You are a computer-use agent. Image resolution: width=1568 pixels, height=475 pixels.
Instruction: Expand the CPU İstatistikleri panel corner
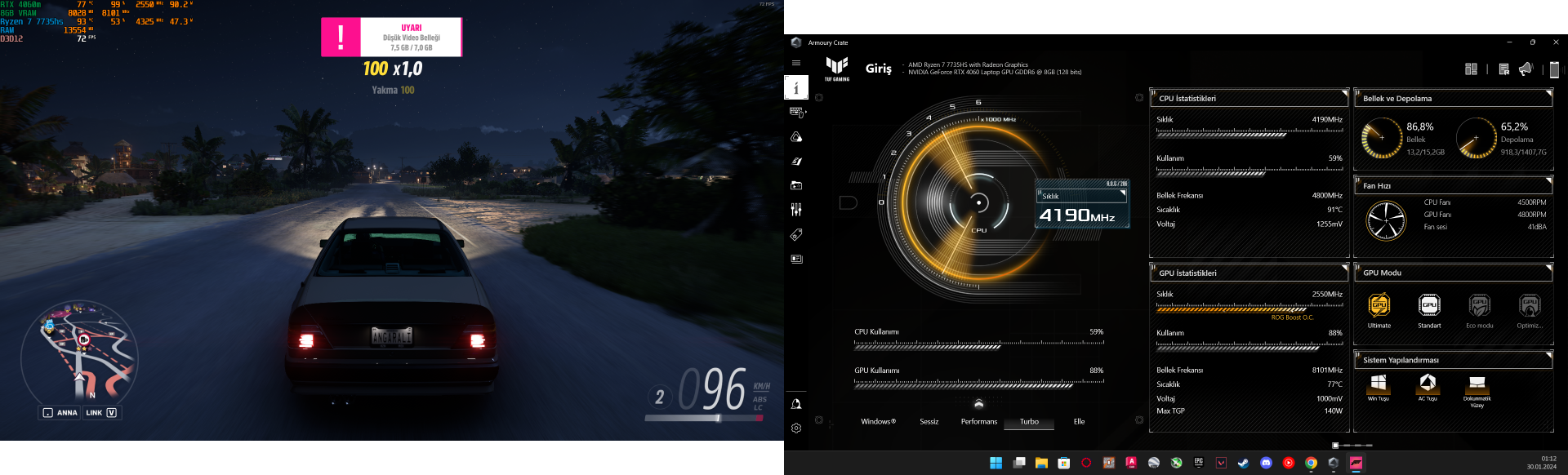point(1345,92)
